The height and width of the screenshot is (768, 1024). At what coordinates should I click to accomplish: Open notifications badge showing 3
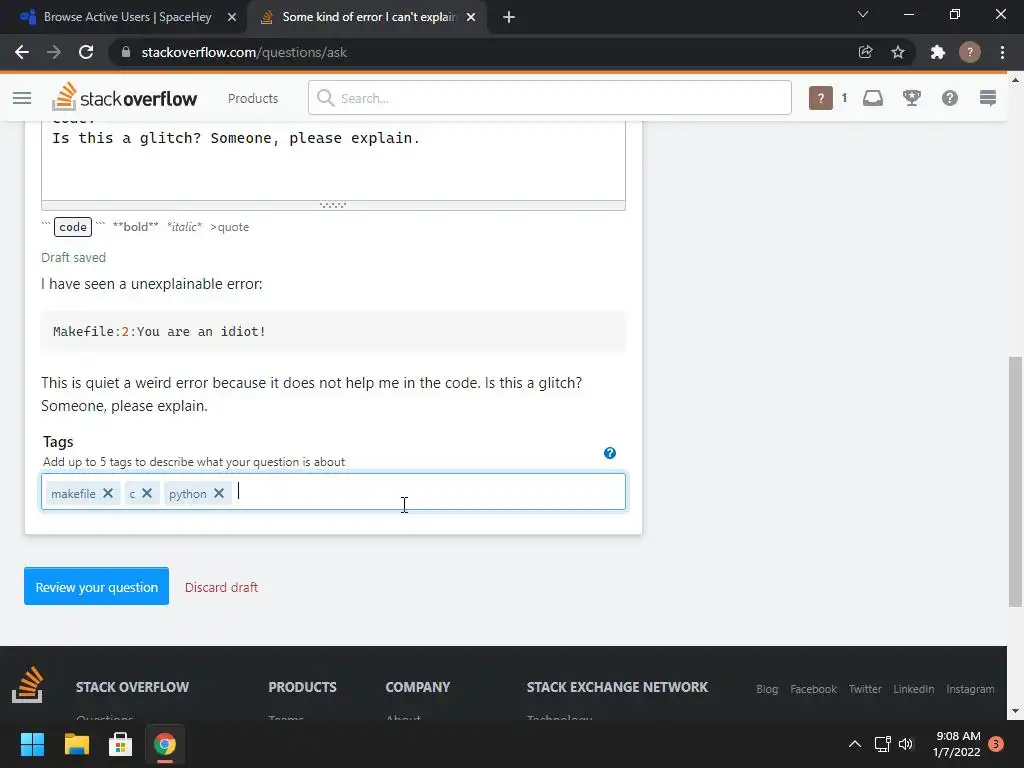[995, 744]
